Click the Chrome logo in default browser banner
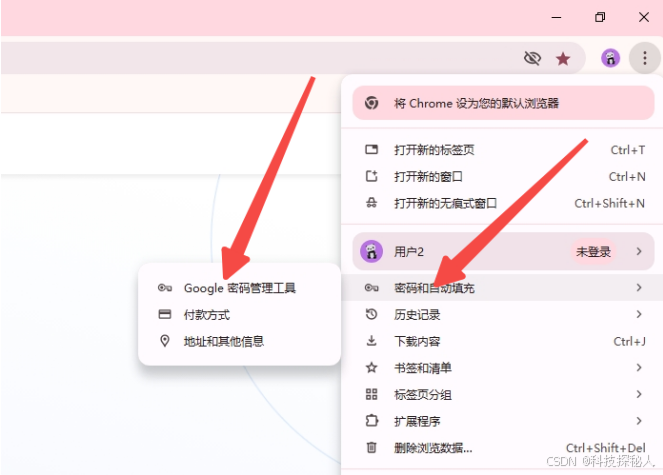The width and height of the screenshot is (663, 475). [x=372, y=103]
